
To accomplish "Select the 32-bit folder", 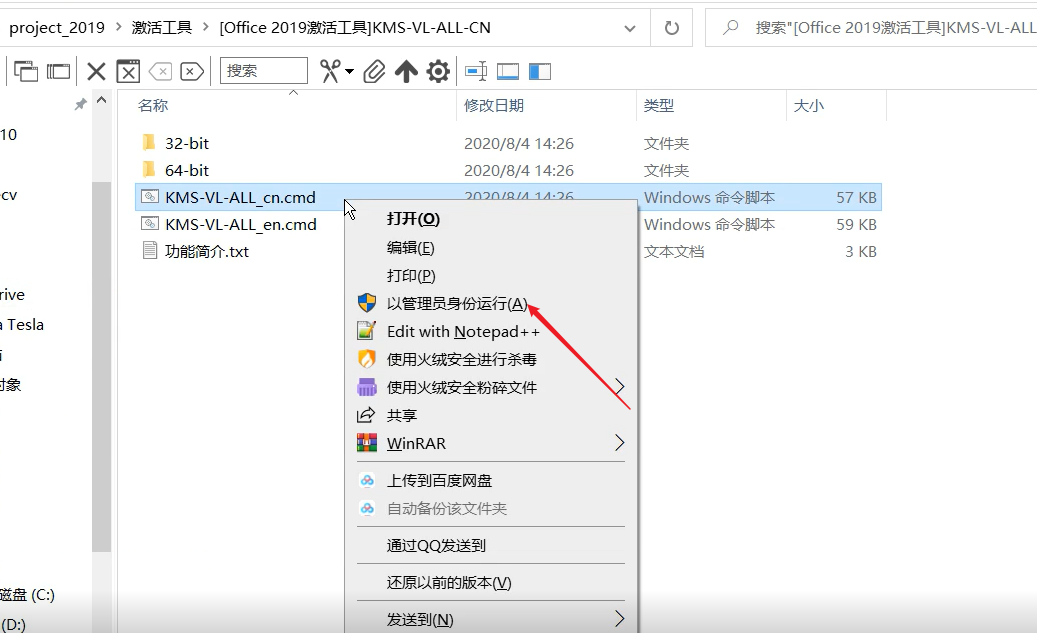I will tap(187, 144).
